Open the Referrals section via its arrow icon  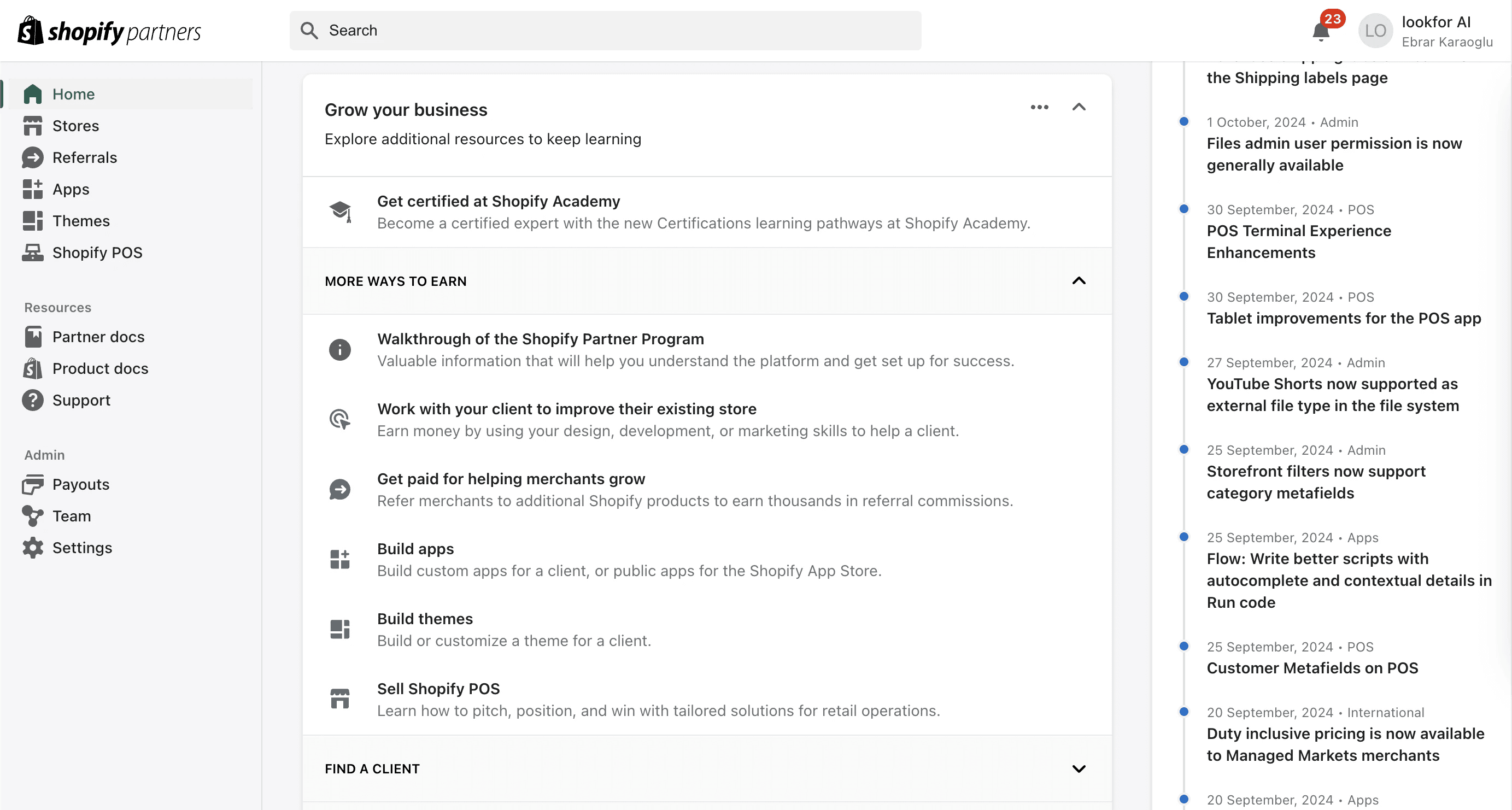33,157
